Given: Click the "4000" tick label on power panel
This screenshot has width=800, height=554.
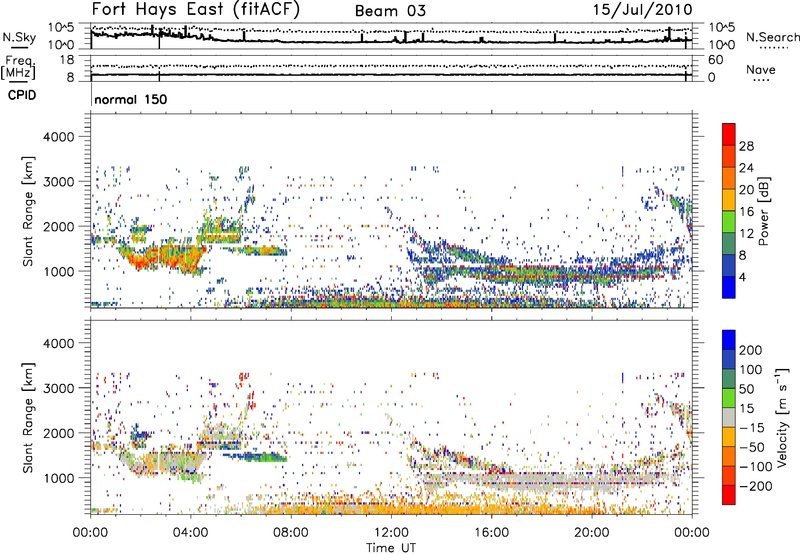Looking at the screenshot, I should click(59, 137).
